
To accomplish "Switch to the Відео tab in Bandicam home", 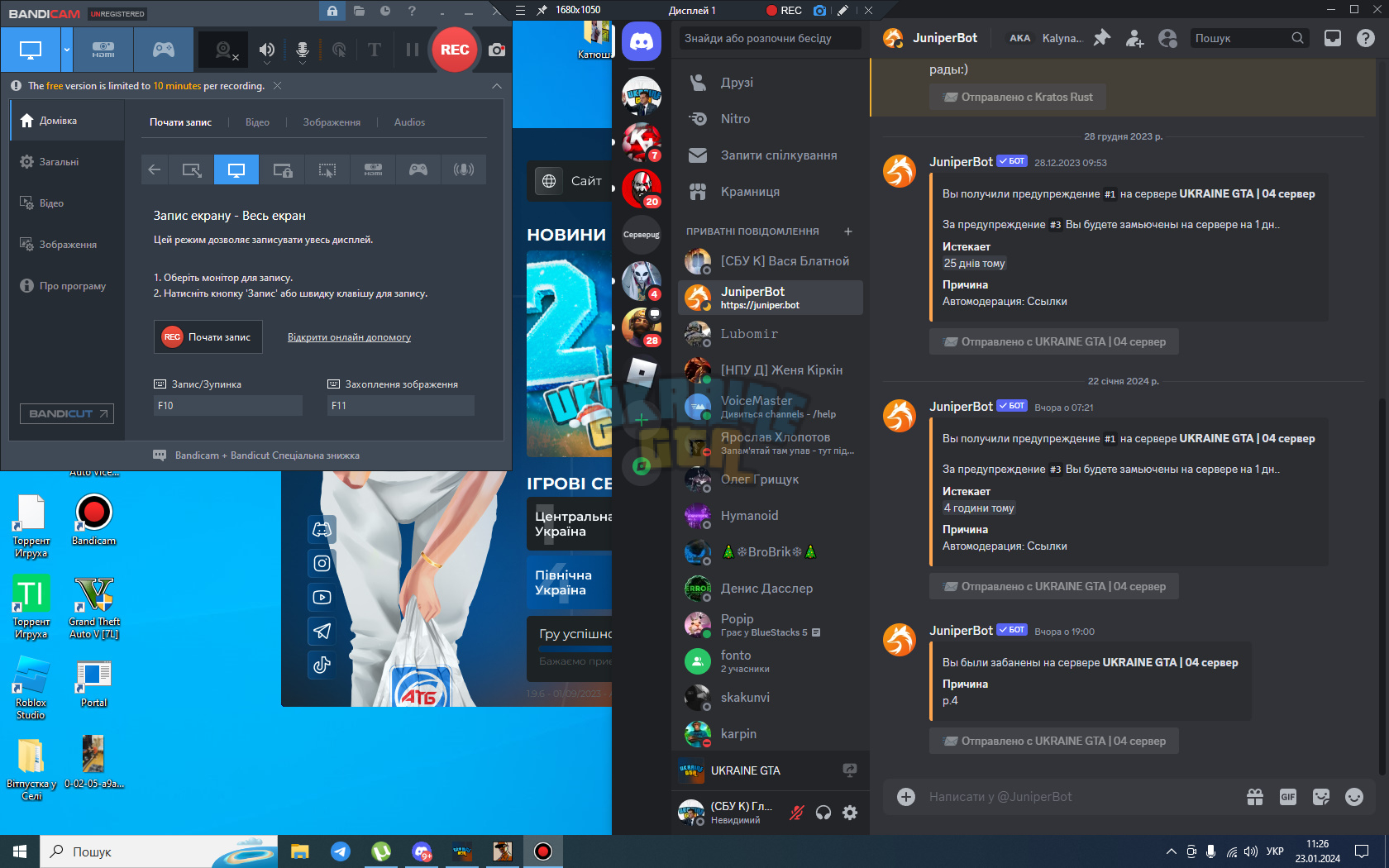I will tap(257, 122).
